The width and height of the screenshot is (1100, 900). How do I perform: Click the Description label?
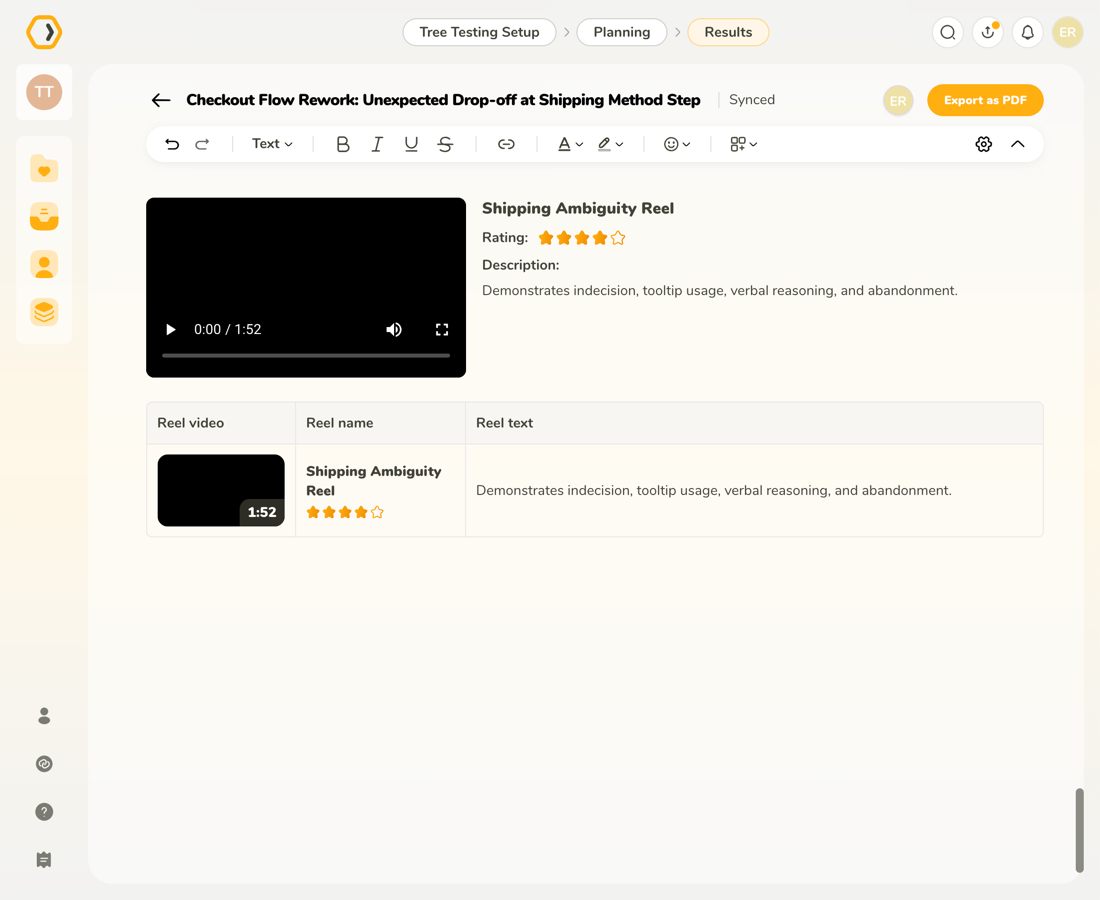521,265
